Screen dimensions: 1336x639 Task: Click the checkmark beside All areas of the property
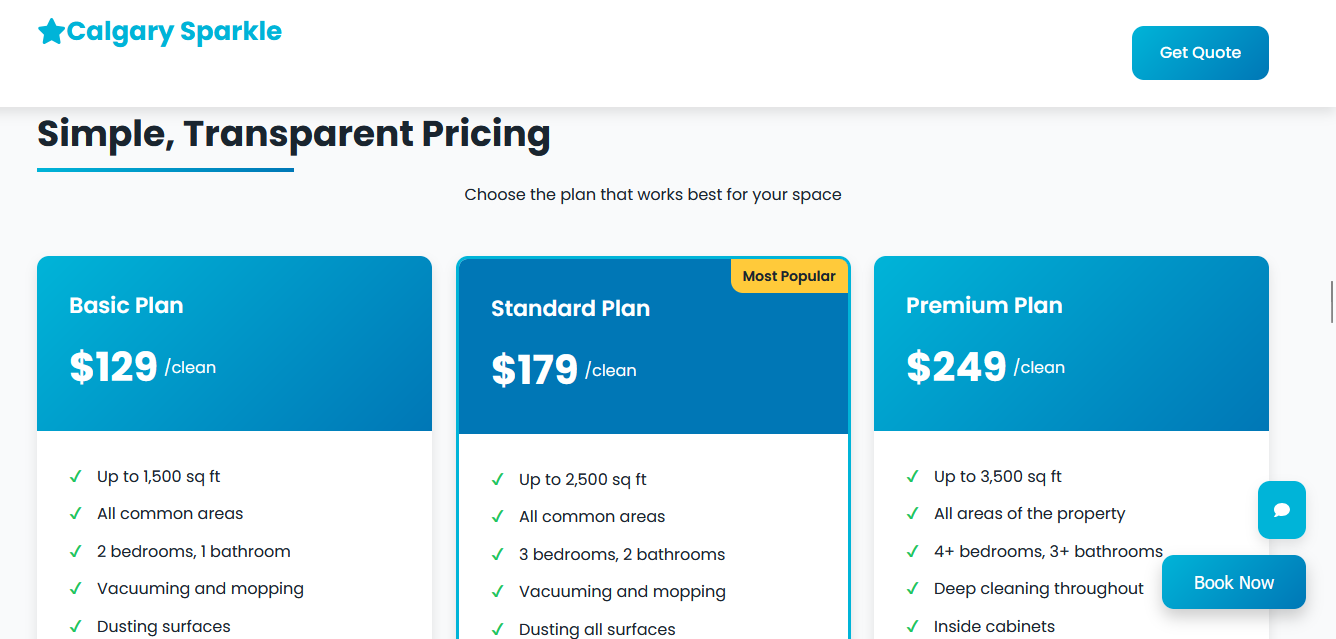coord(912,514)
